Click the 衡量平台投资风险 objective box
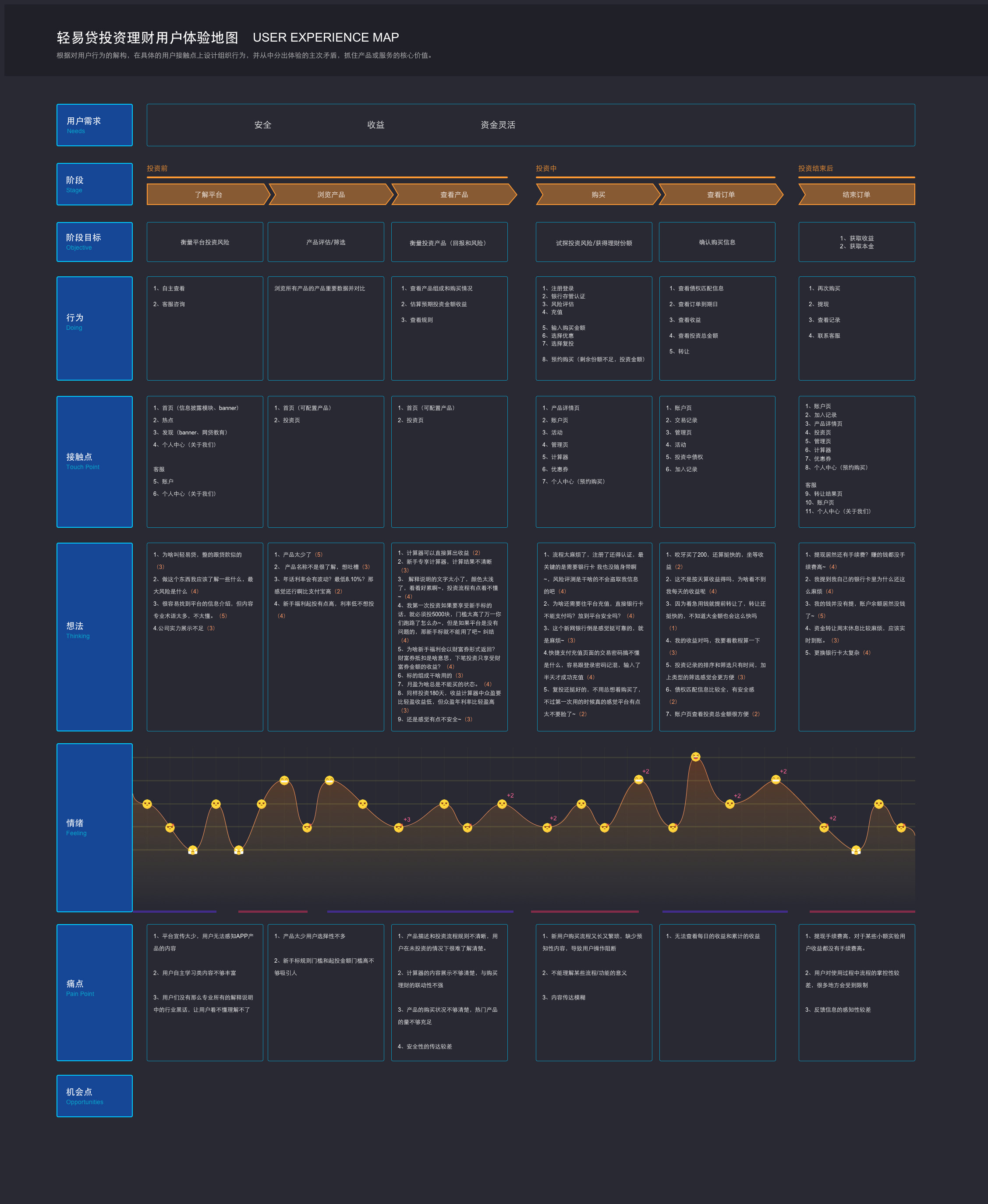988x1204 pixels. pos(205,242)
